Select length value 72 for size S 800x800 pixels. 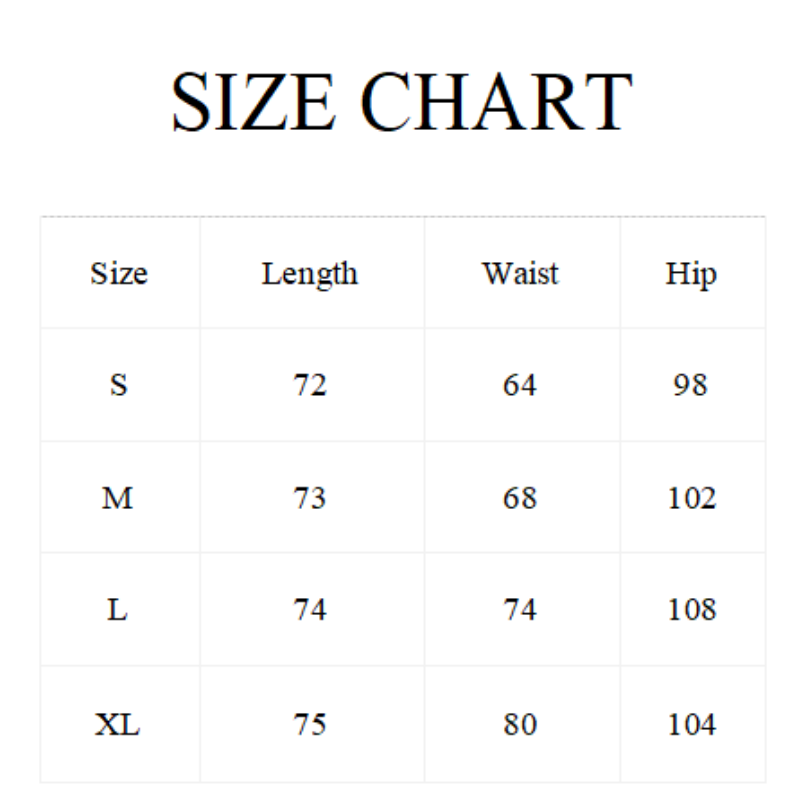coord(310,385)
